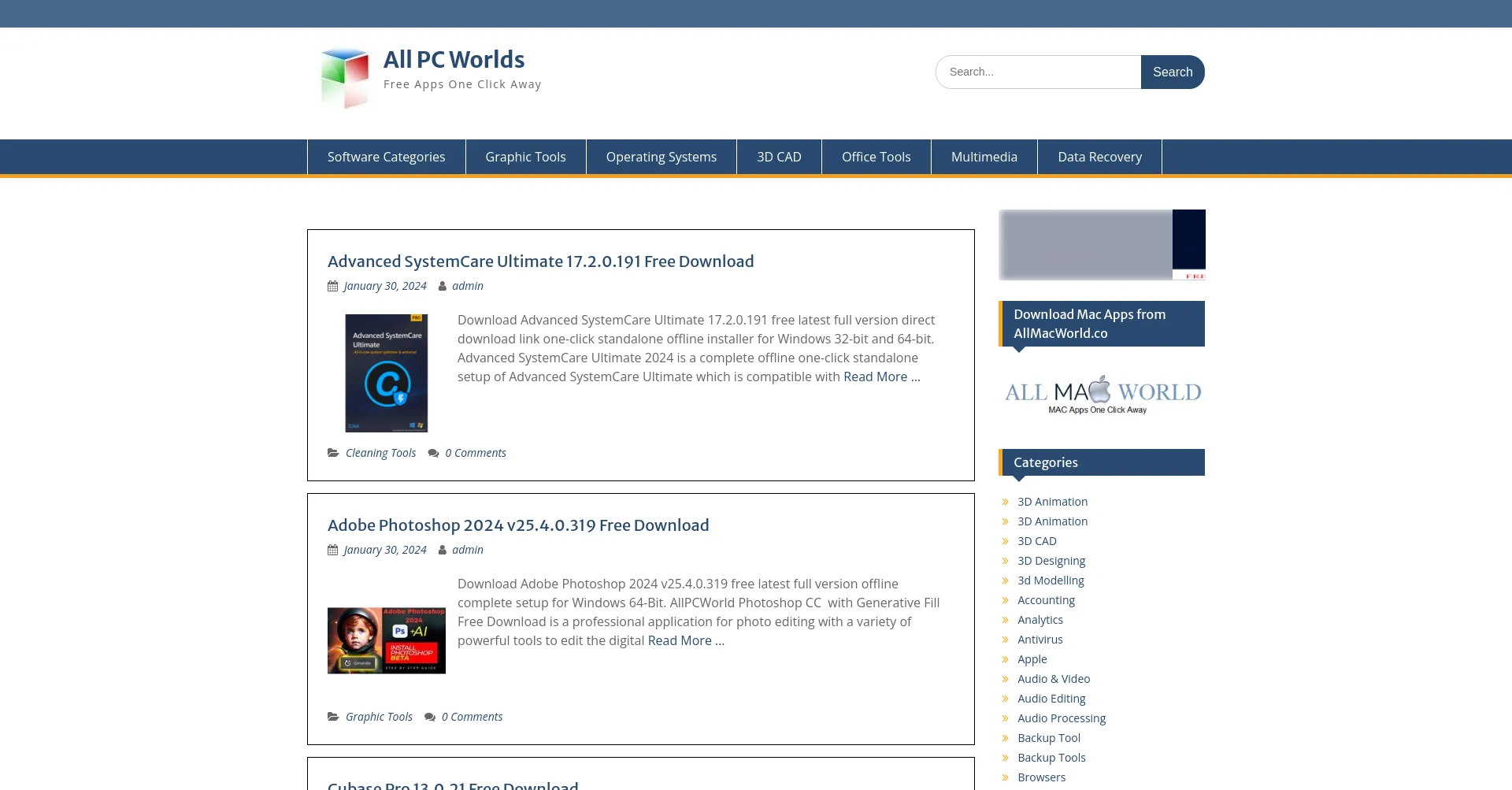This screenshot has height=790, width=1512.
Task: Click the comments bubble icon on the Photoshop post
Action: click(x=430, y=717)
